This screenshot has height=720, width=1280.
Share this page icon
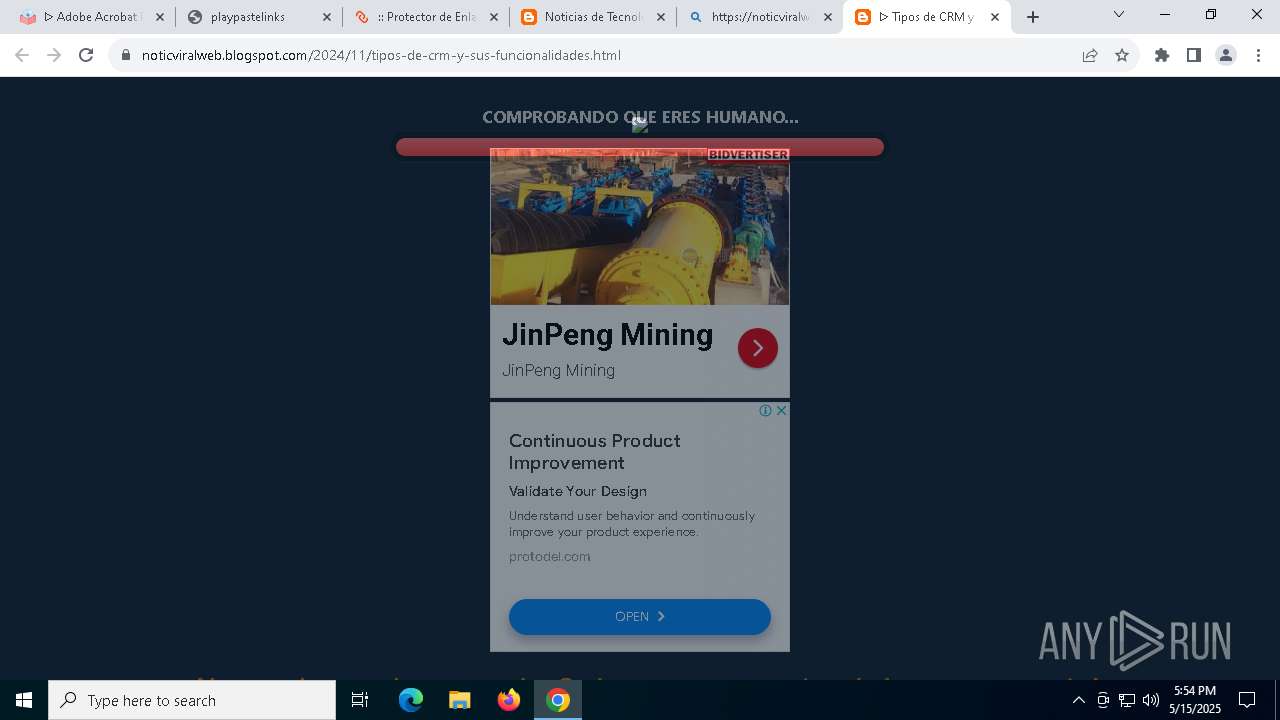coord(1090,55)
